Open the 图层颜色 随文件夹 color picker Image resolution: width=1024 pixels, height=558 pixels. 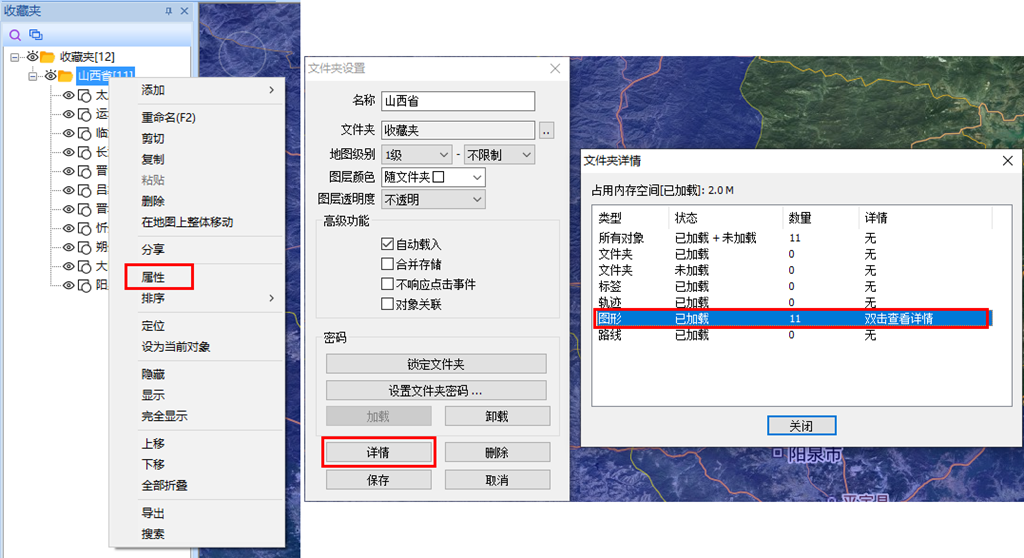[432, 177]
